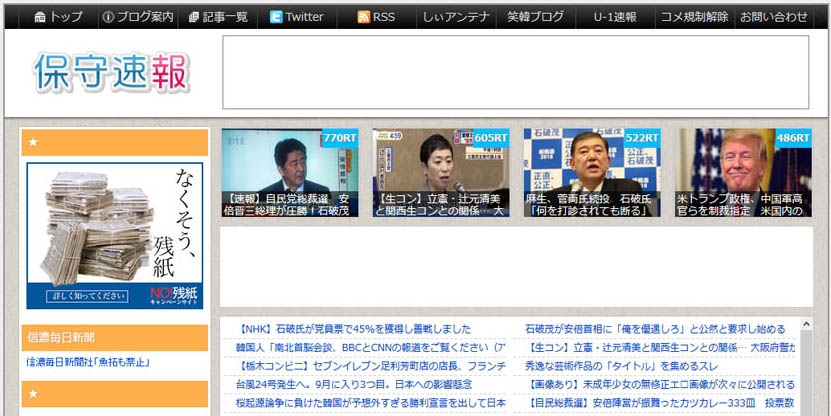Open the 486RT Trump article thumbnail

click(743, 173)
